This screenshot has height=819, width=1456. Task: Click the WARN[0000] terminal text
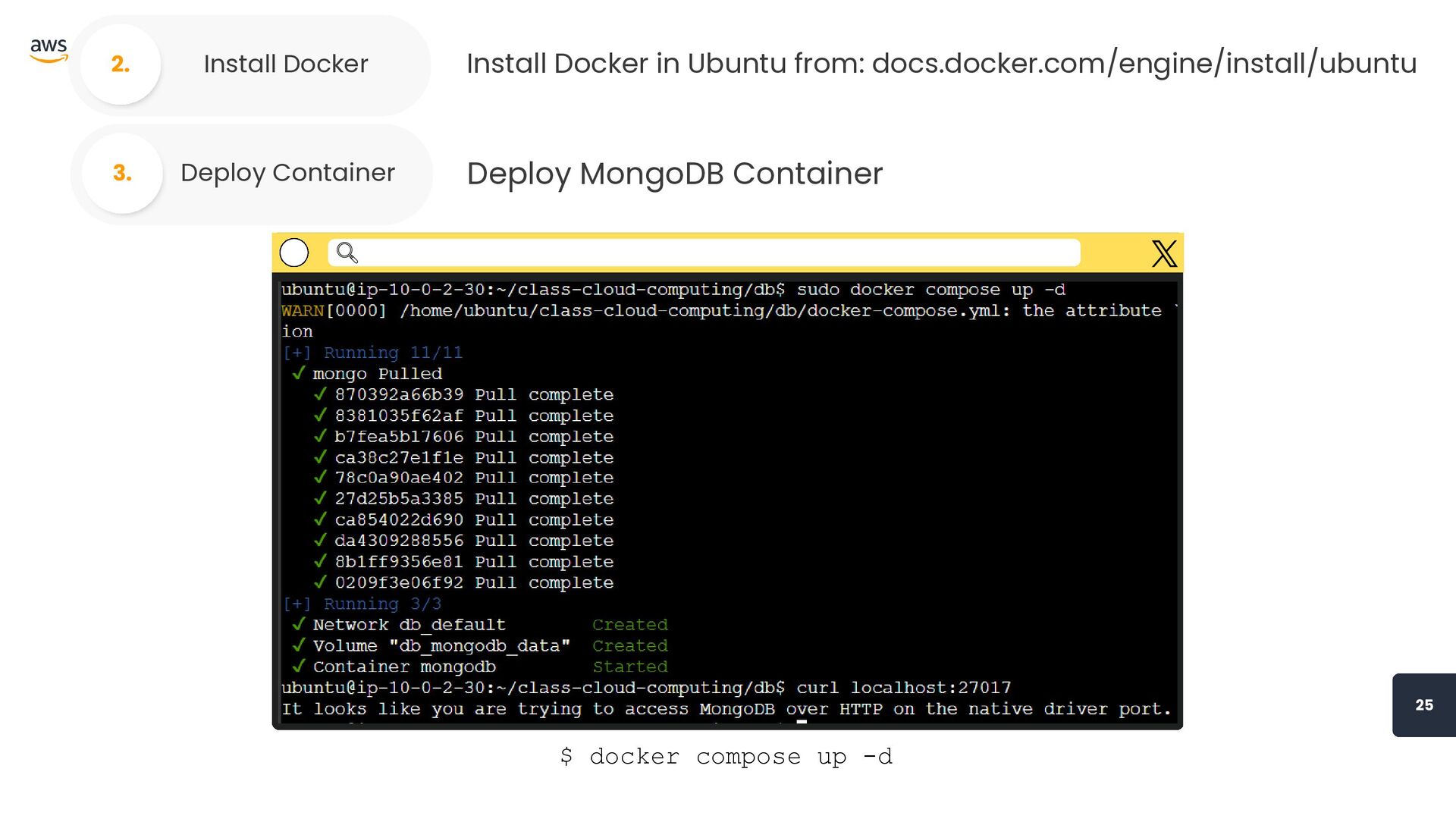[333, 311]
